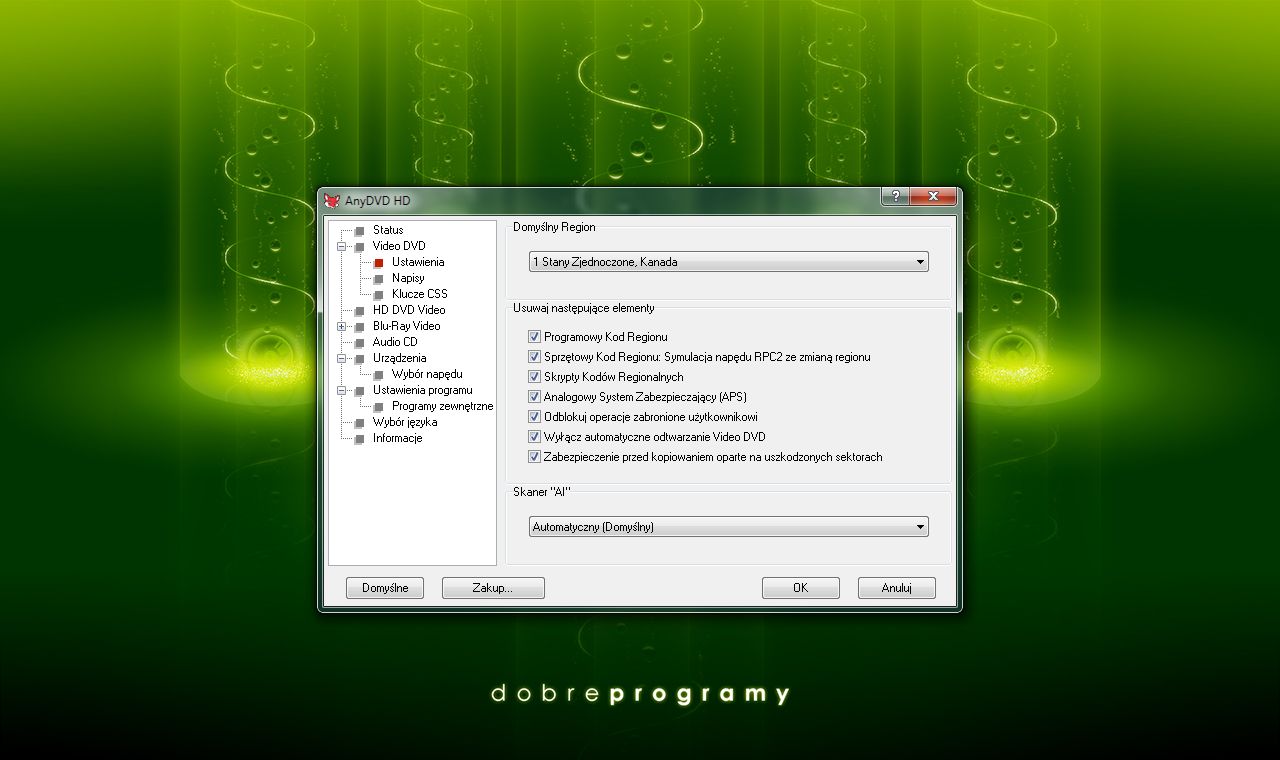The height and width of the screenshot is (760, 1280).
Task: Click the Zakup... button
Action: tap(493, 588)
